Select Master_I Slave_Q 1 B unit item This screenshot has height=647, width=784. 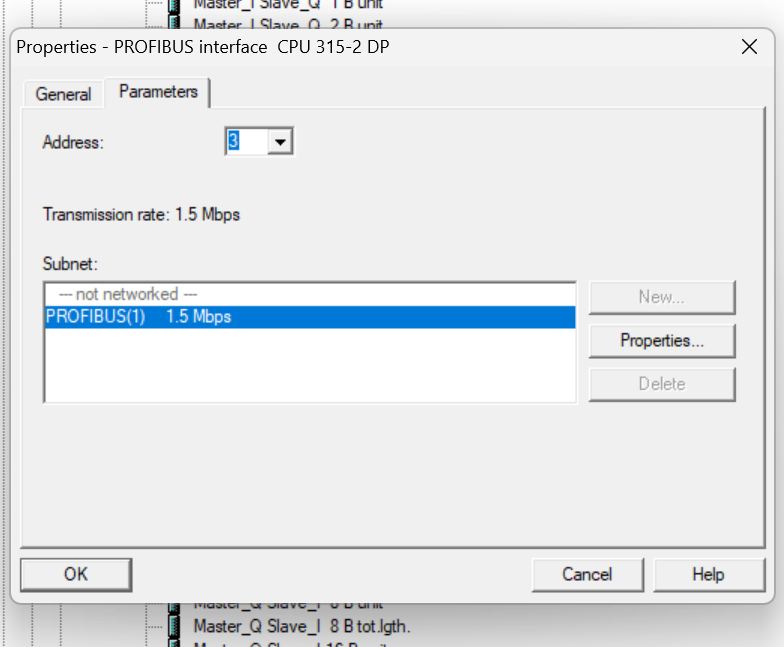[x=288, y=4]
